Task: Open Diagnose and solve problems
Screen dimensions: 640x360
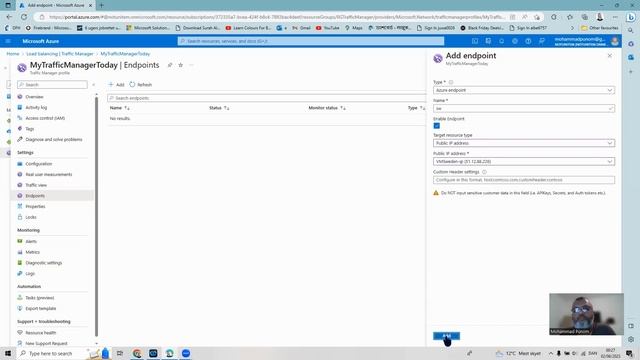Action: (53, 139)
